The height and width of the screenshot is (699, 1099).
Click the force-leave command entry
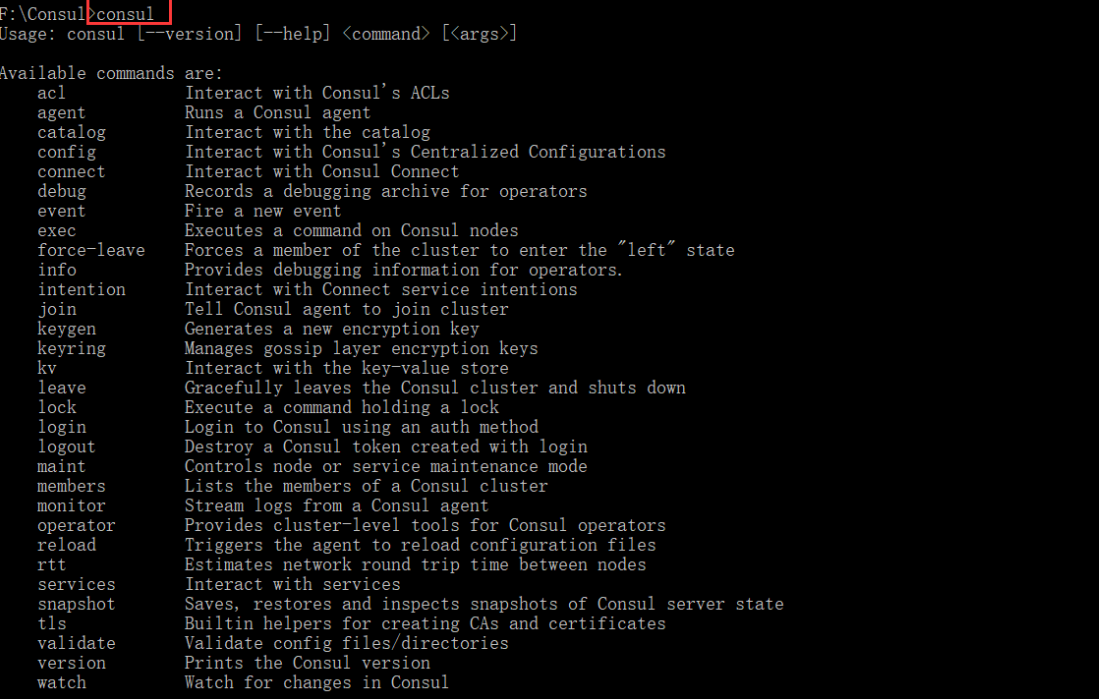(91, 250)
